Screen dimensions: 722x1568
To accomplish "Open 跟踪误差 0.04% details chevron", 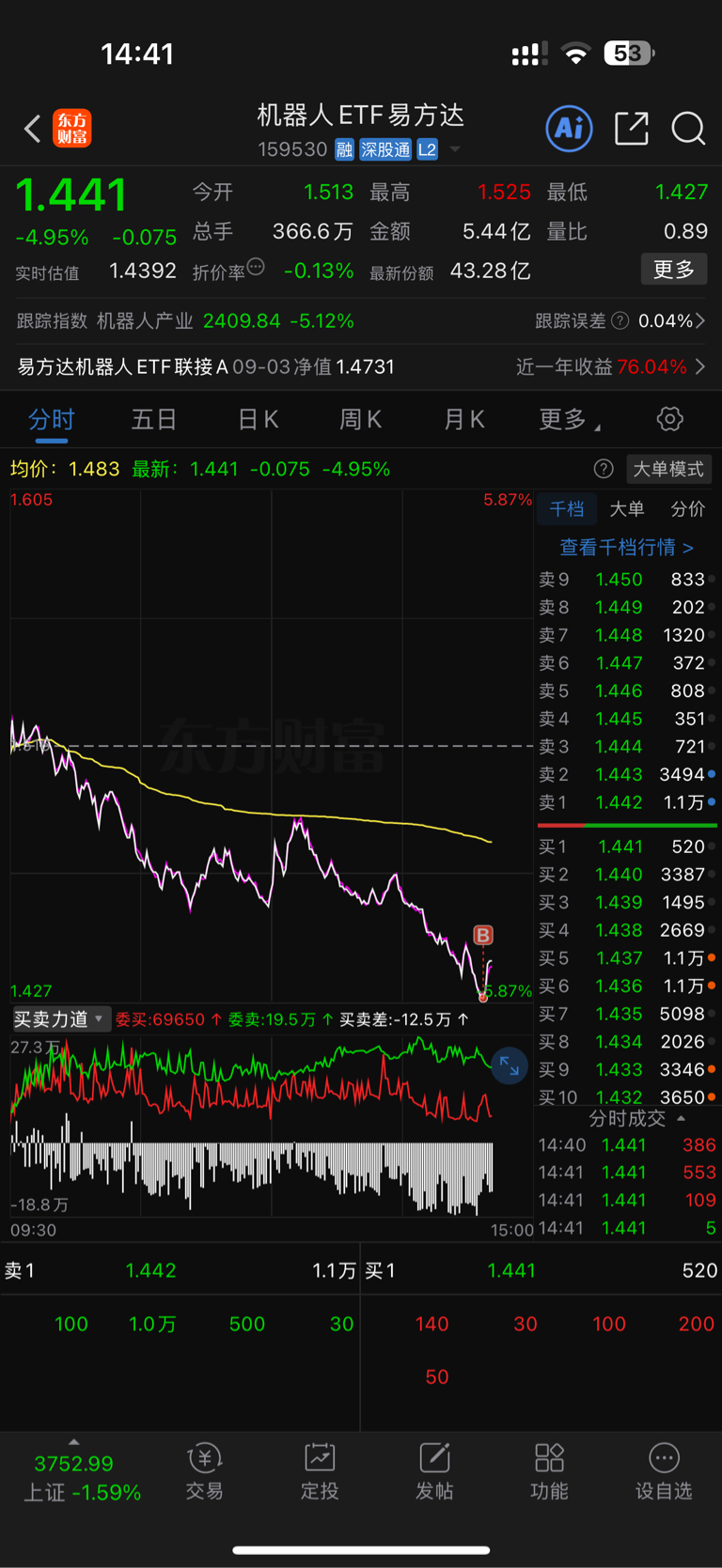I will point(700,321).
